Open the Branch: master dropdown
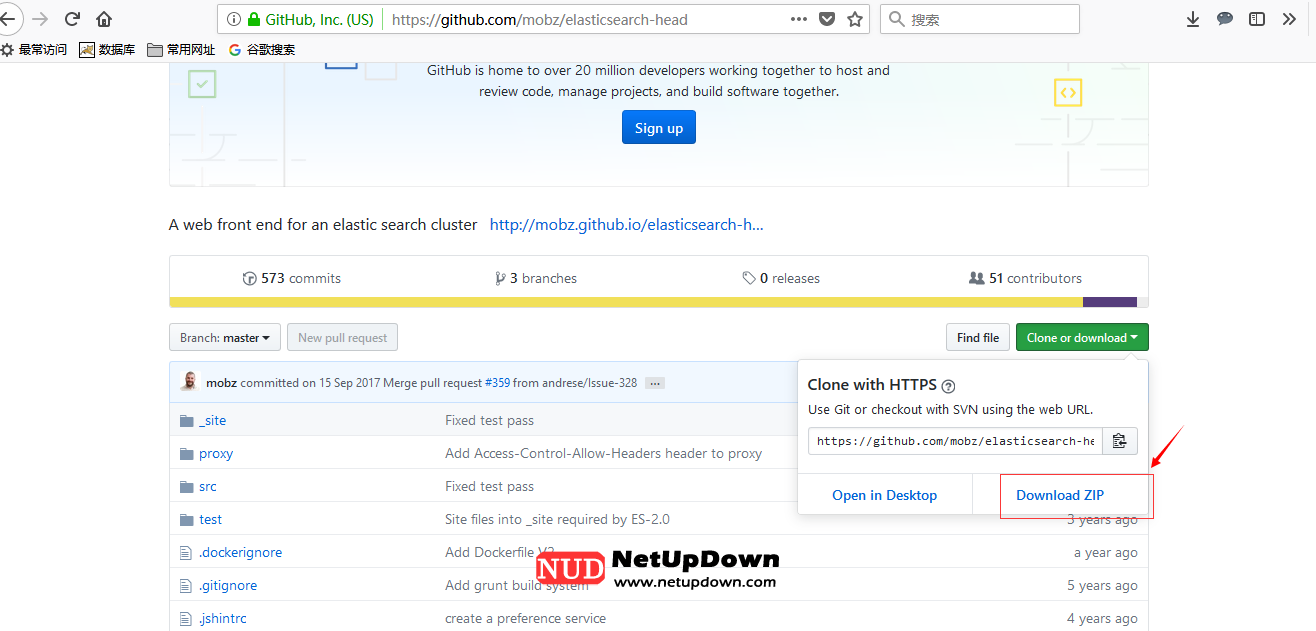Image resolution: width=1316 pixels, height=631 pixels. click(x=224, y=338)
